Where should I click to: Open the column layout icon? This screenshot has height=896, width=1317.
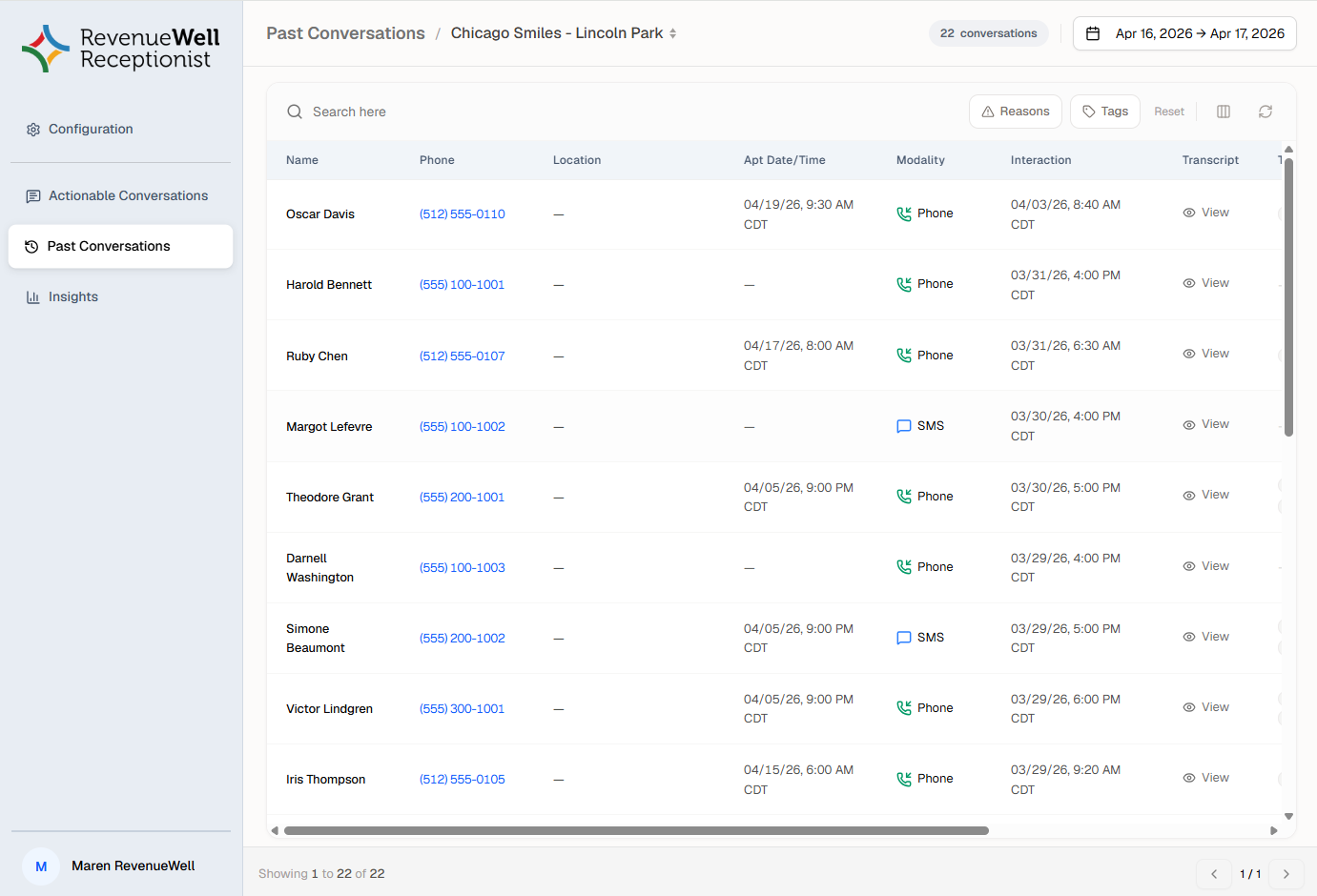(x=1223, y=112)
